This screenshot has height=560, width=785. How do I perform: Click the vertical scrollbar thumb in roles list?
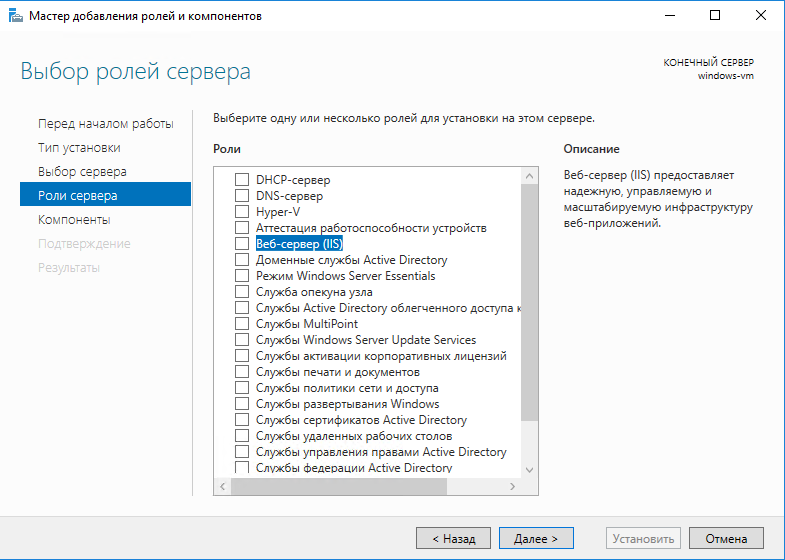coord(530,302)
